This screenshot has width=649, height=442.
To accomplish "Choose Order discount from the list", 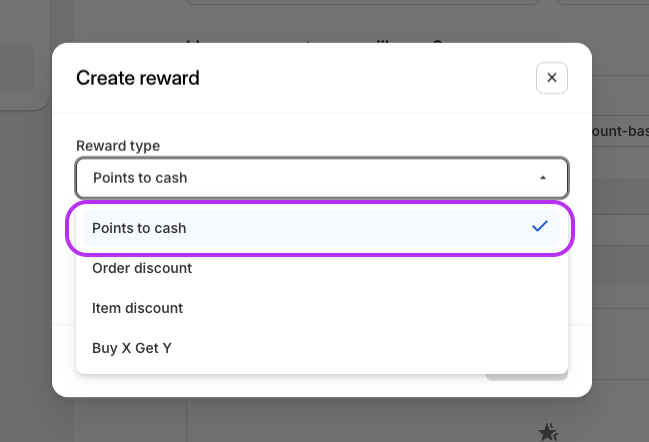I will click(142, 268).
